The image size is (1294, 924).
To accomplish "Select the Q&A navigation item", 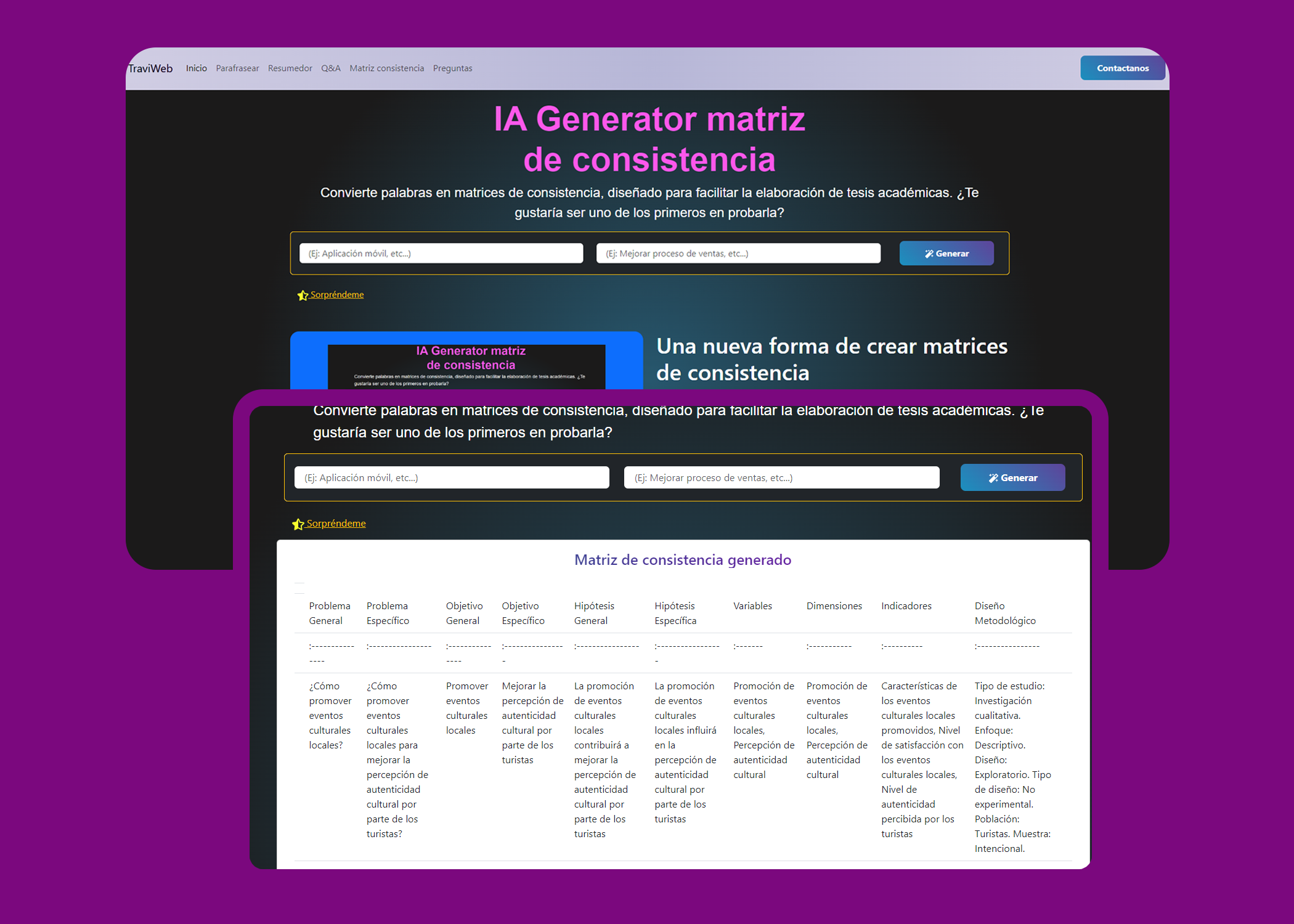I will click(x=330, y=68).
